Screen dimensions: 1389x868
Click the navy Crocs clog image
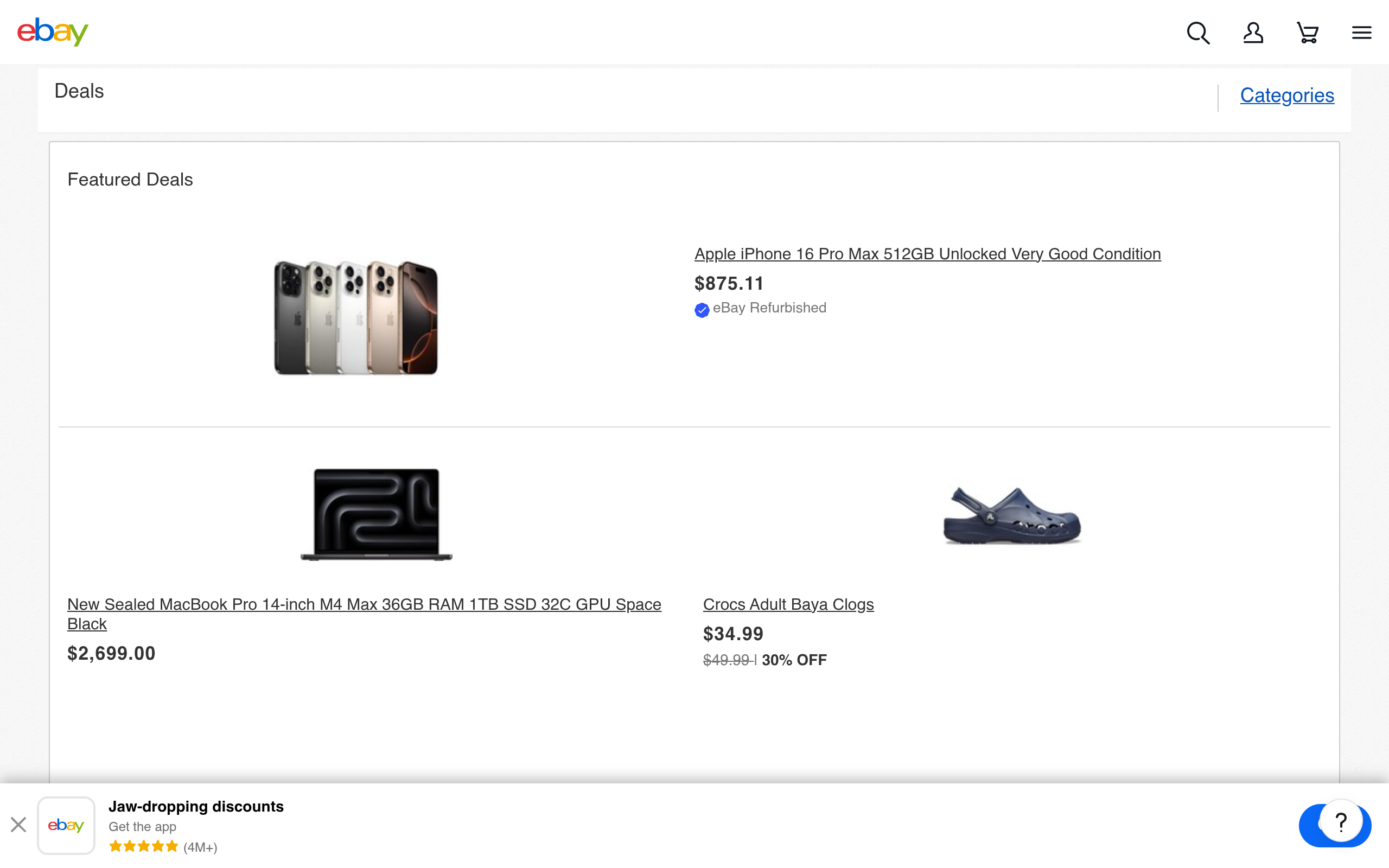[1012, 515]
